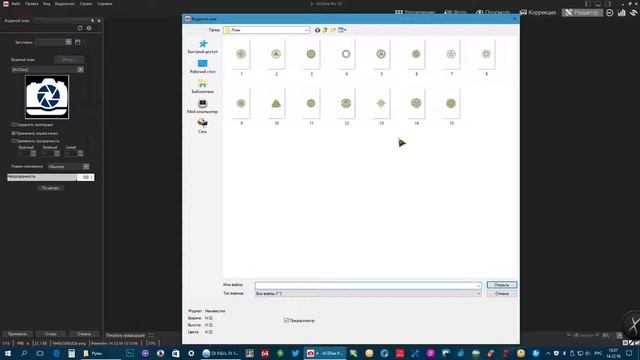Screen dimensions: 640x360
Task: Open Network in the dialog sidebar
Action: coord(202,126)
